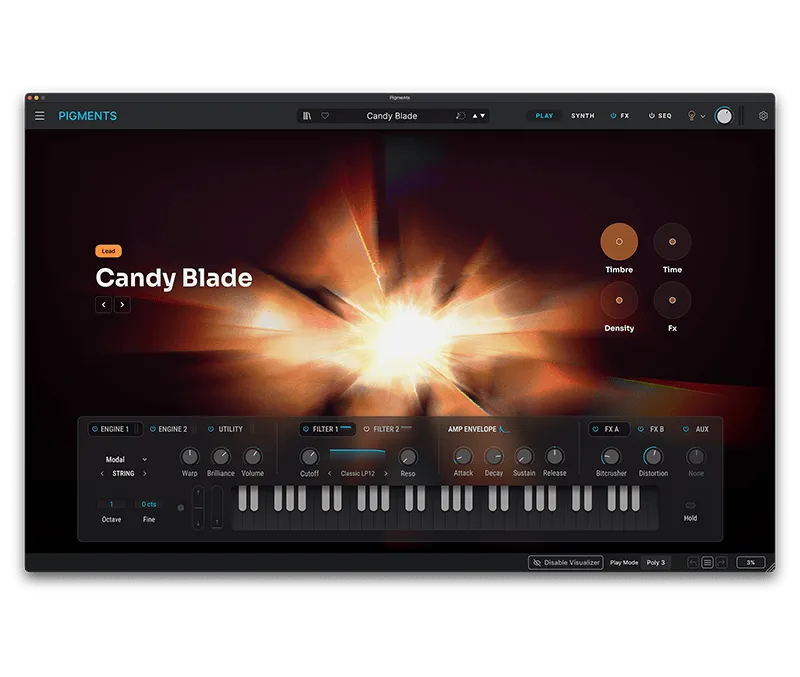Toggle AUX bus power button

(x=686, y=429)
